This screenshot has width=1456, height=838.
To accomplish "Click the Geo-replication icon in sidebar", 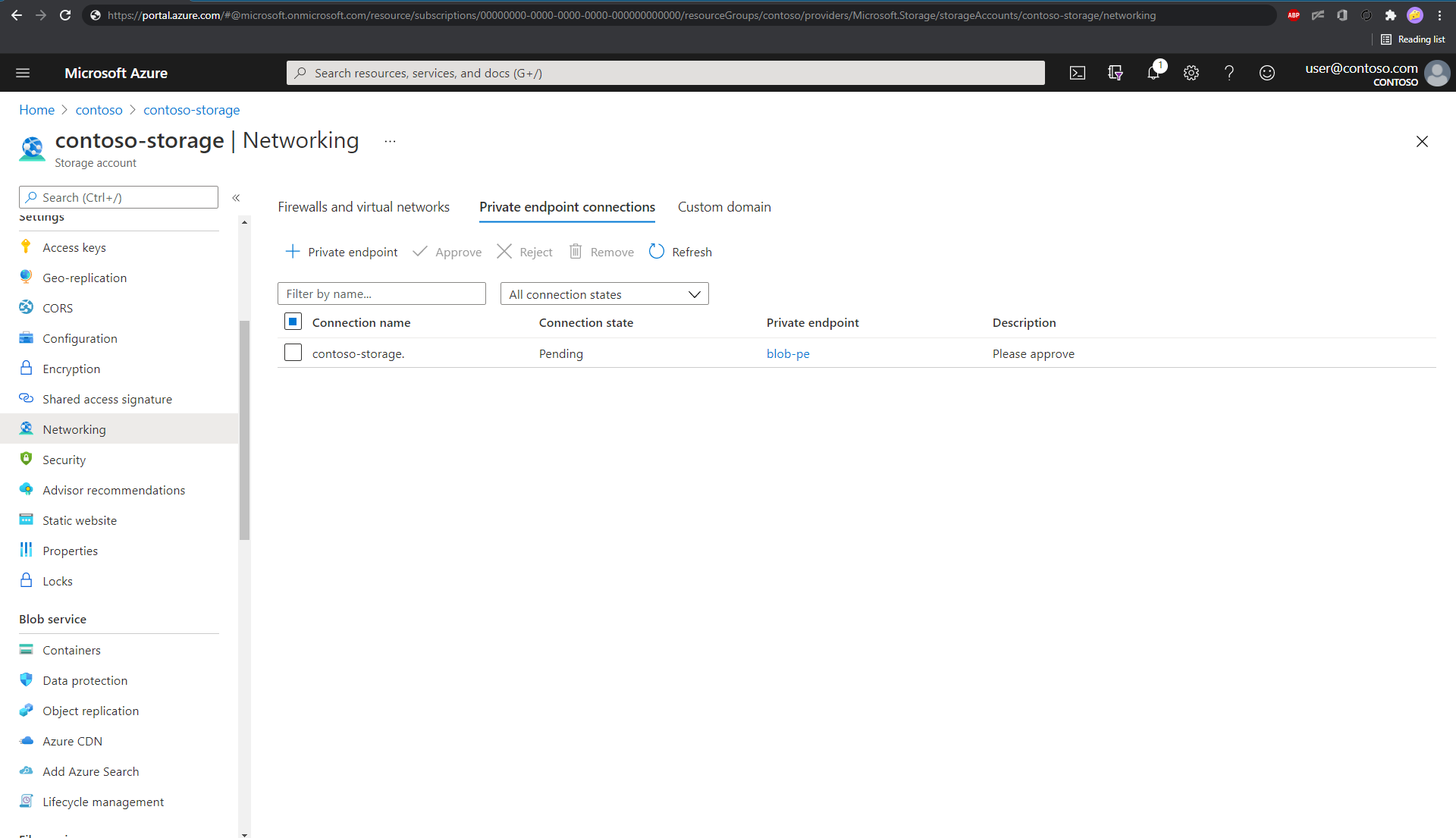I will (26, 277).
